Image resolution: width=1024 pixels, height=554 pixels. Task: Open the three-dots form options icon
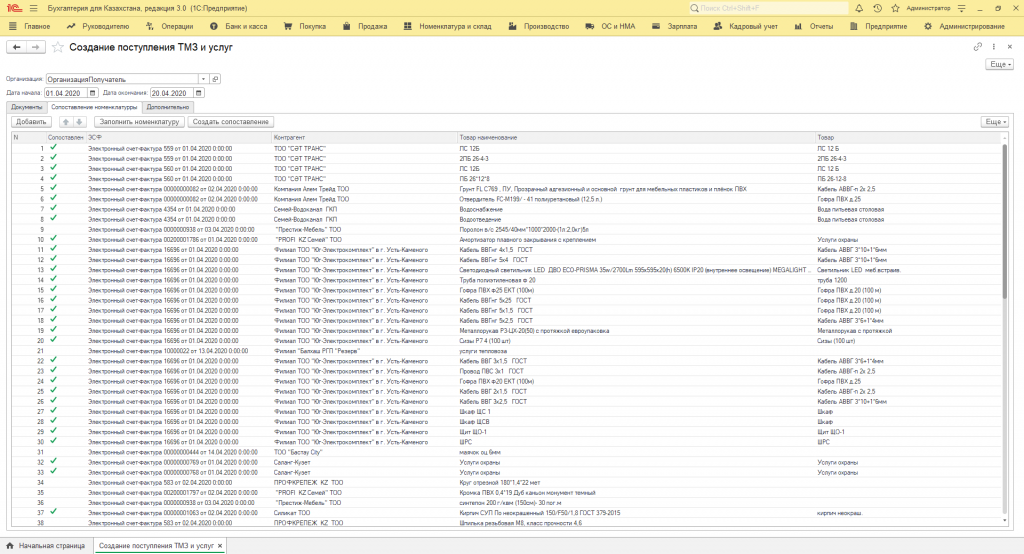[x=994, y=47]
